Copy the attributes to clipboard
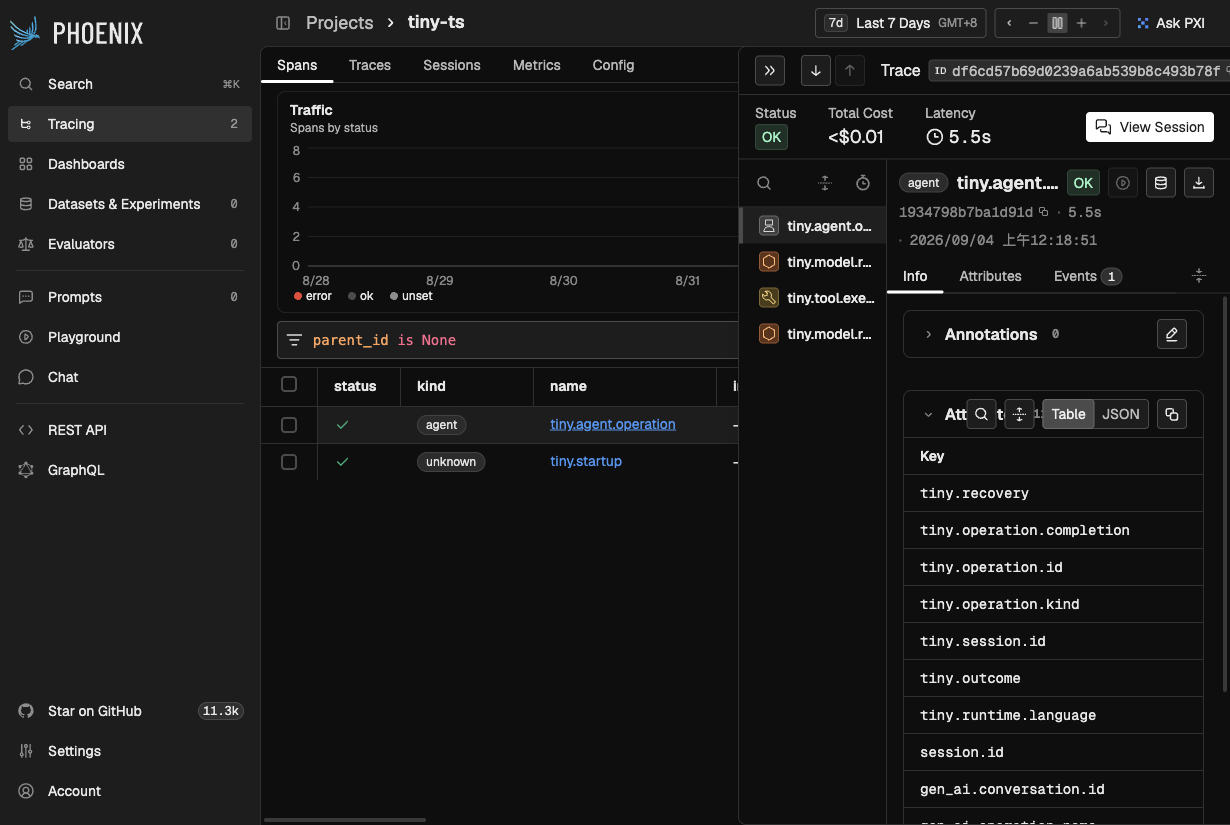1230x825 pixels. (x=1172, y=414)
